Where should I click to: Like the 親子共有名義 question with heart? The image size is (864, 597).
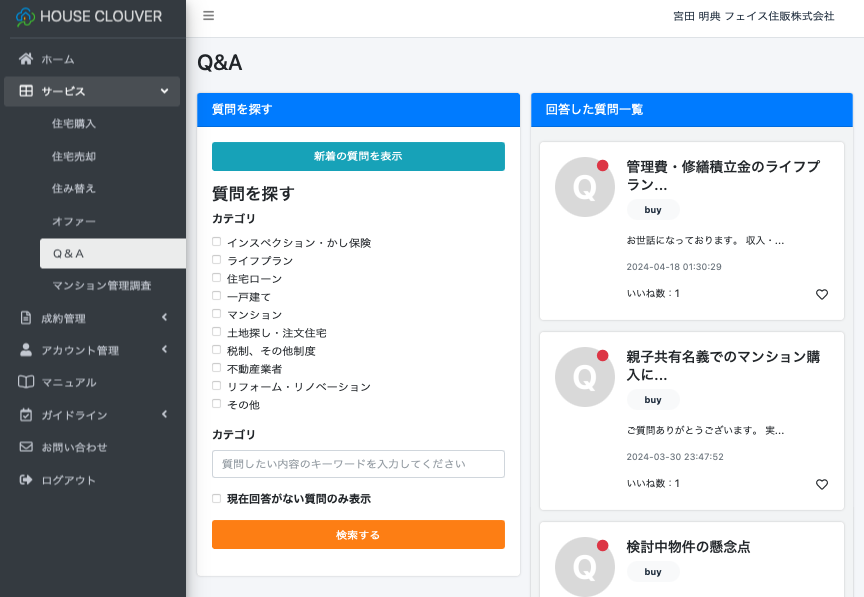[822, 485]
